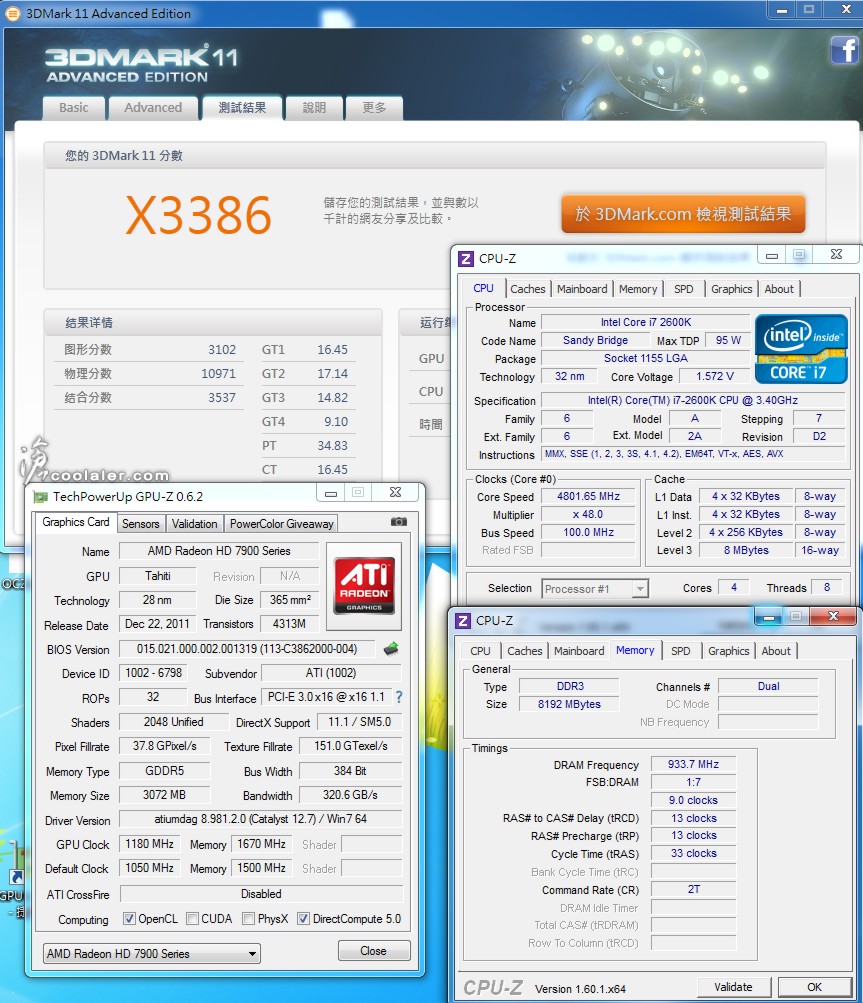Viewport: 863px width, 1003px height.
Task: Click the BIOS save chip icon in GPU-Z
Action: coord(391,649)
